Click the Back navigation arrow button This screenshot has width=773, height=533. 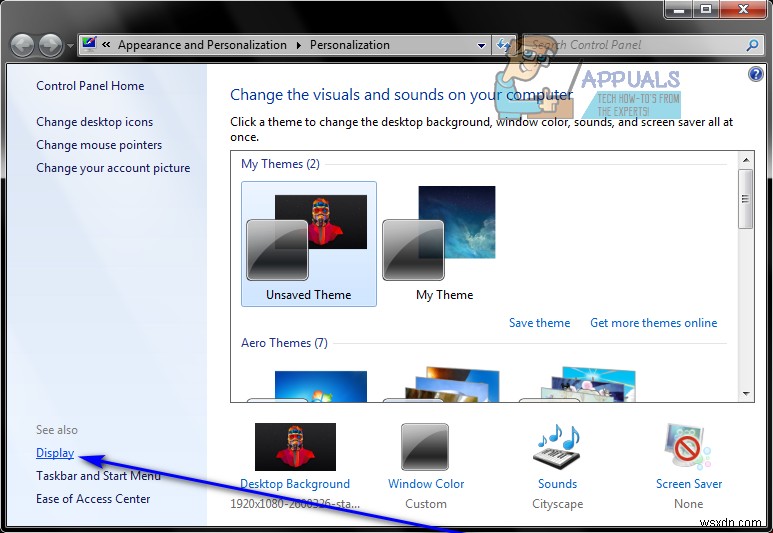22,46
